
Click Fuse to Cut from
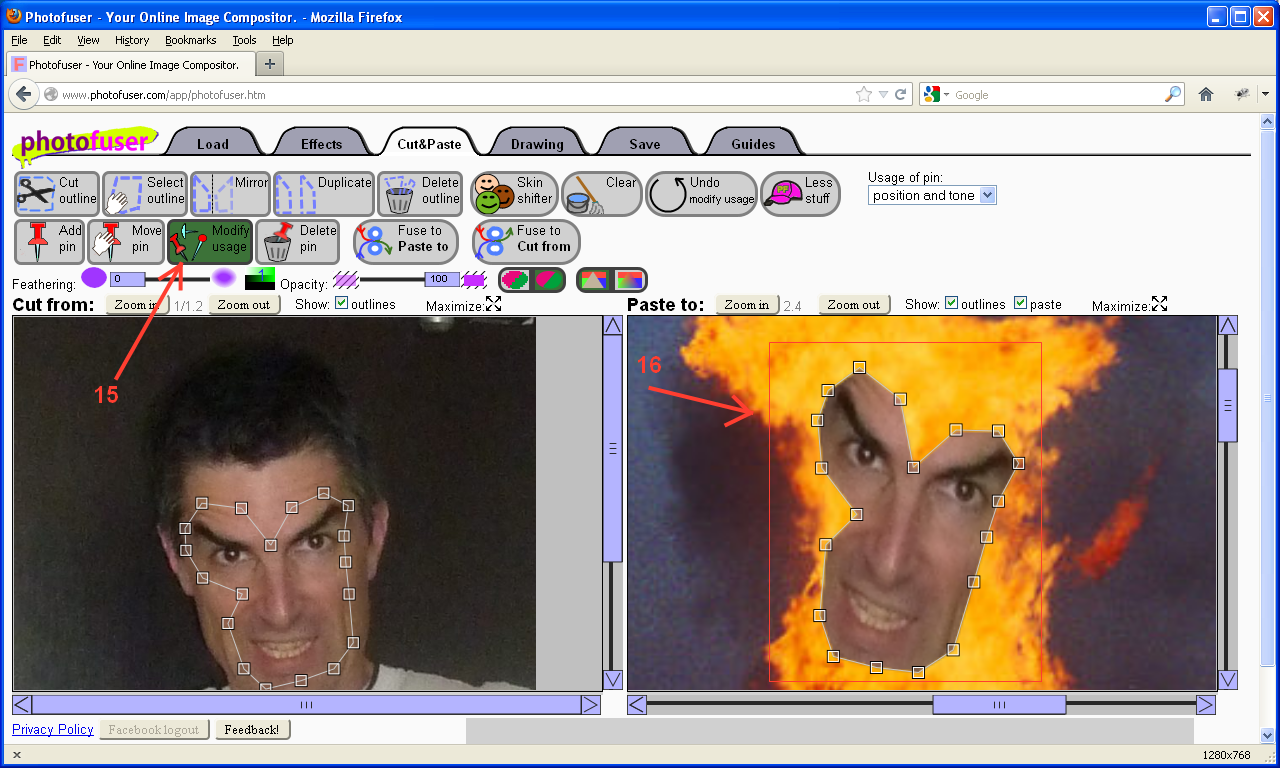point(526,242)
